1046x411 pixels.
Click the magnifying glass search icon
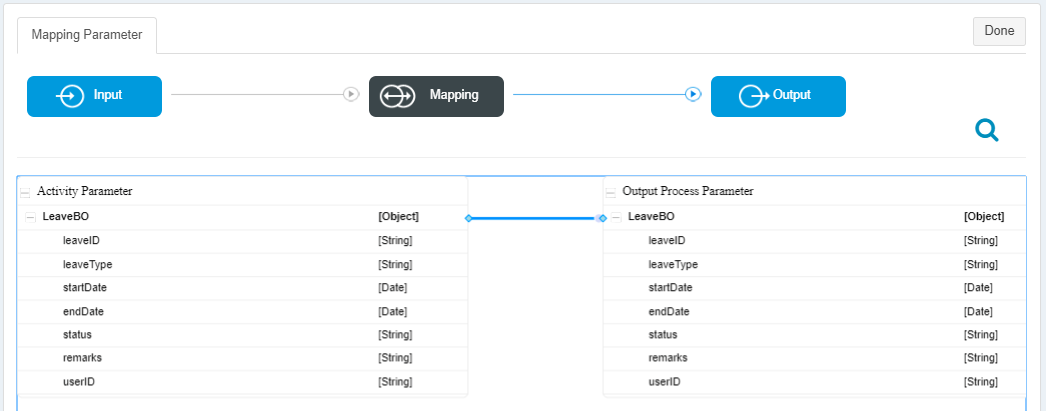[987, 130]
